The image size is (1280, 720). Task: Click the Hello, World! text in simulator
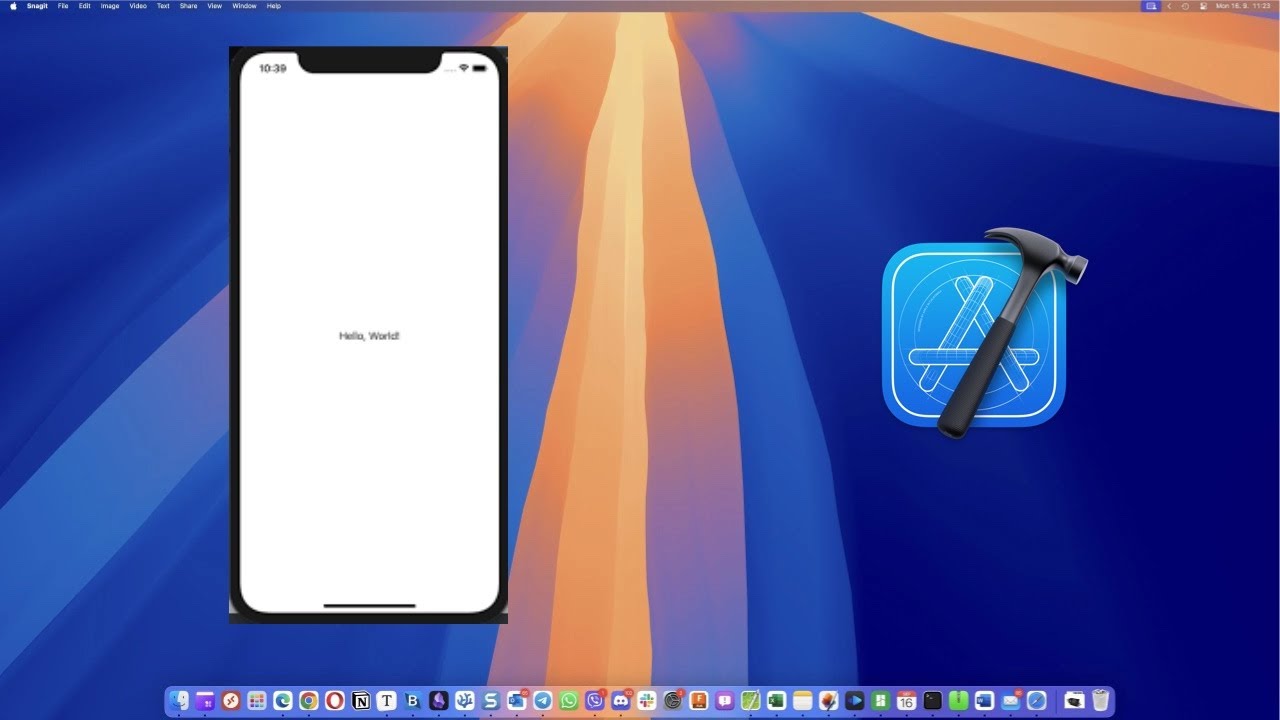point(369,336)
